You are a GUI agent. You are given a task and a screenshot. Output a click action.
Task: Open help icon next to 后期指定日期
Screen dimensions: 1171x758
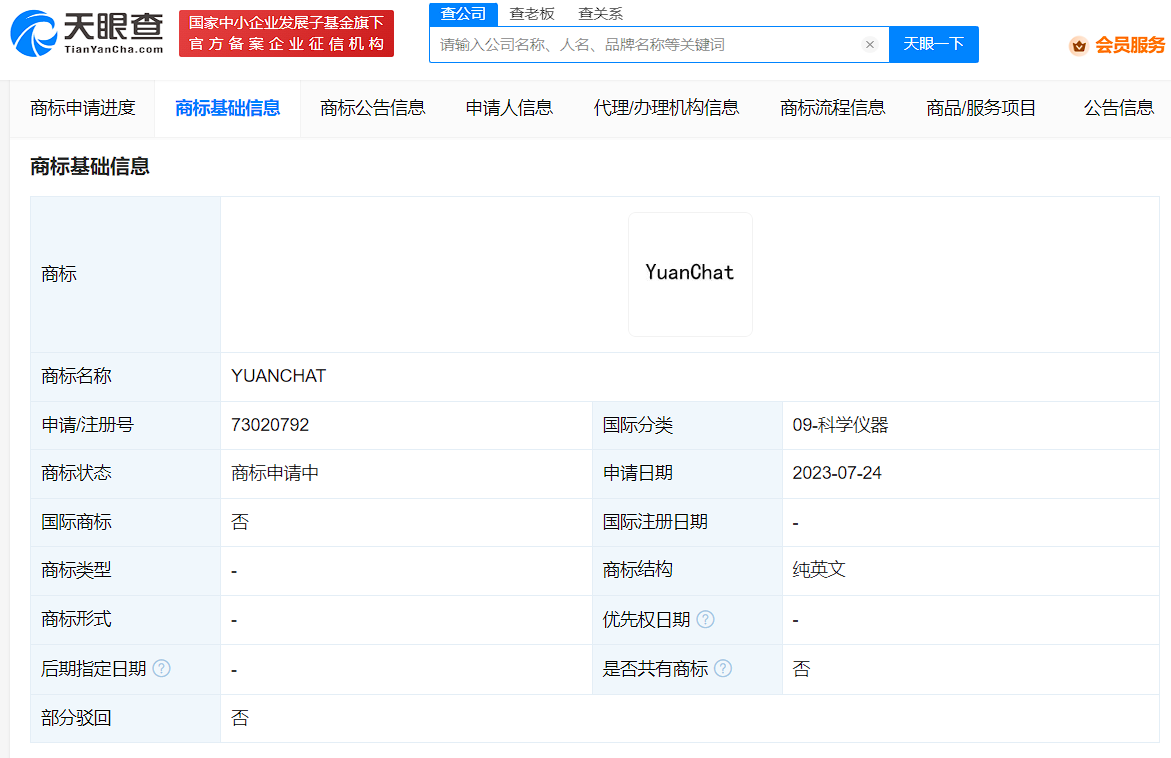point(161,668)
